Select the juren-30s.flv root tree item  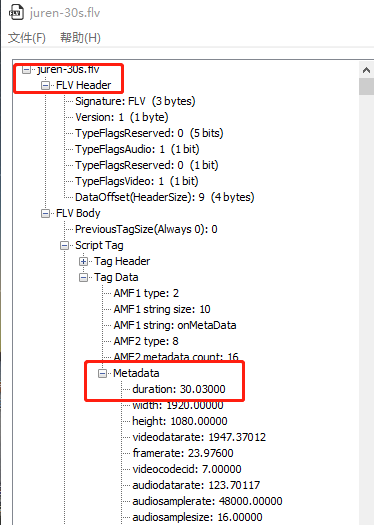(68, 69)
